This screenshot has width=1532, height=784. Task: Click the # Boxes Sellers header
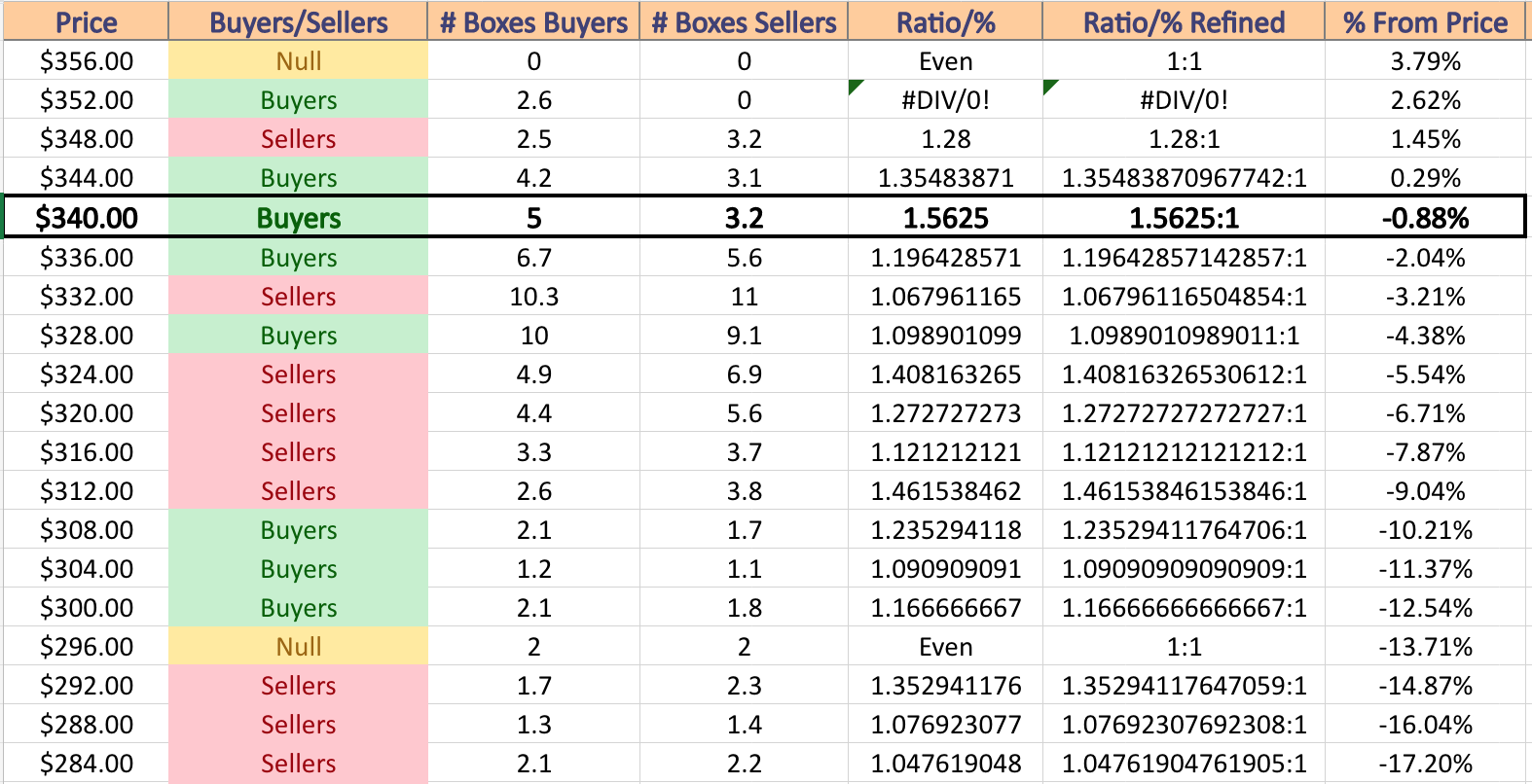tap(744, 21)
